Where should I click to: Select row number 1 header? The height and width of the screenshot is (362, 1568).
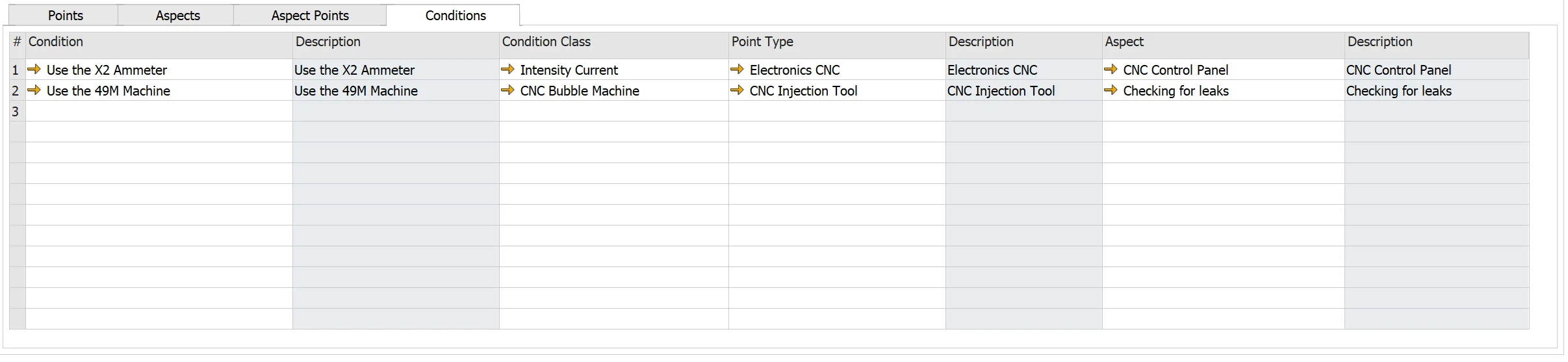coord(16,70)
